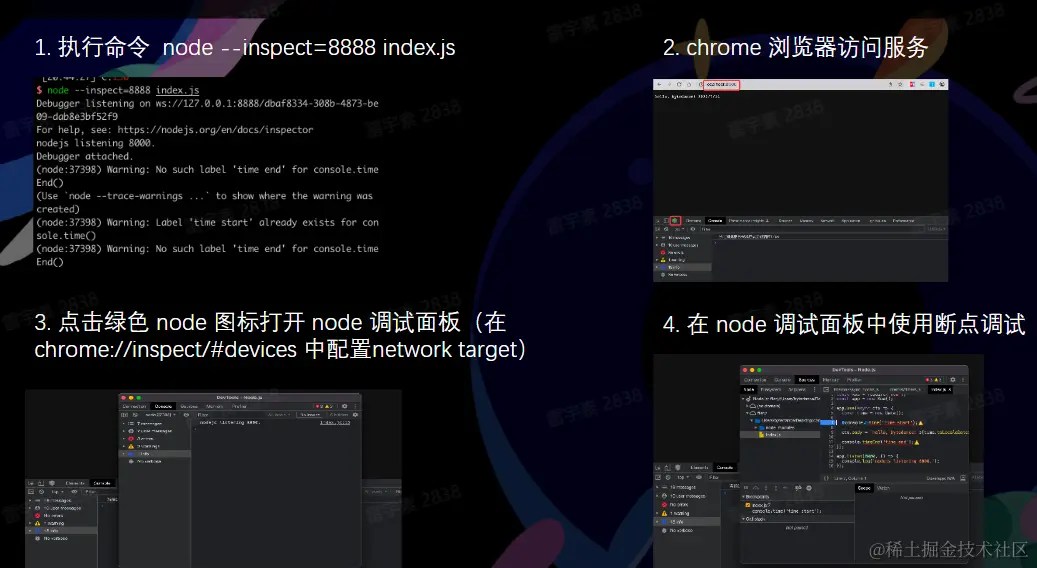The height and width of the screenshot is (568, 1037).
Task: Click Chrome's reload icon in step 2 browser
Action: coord(679,85)
